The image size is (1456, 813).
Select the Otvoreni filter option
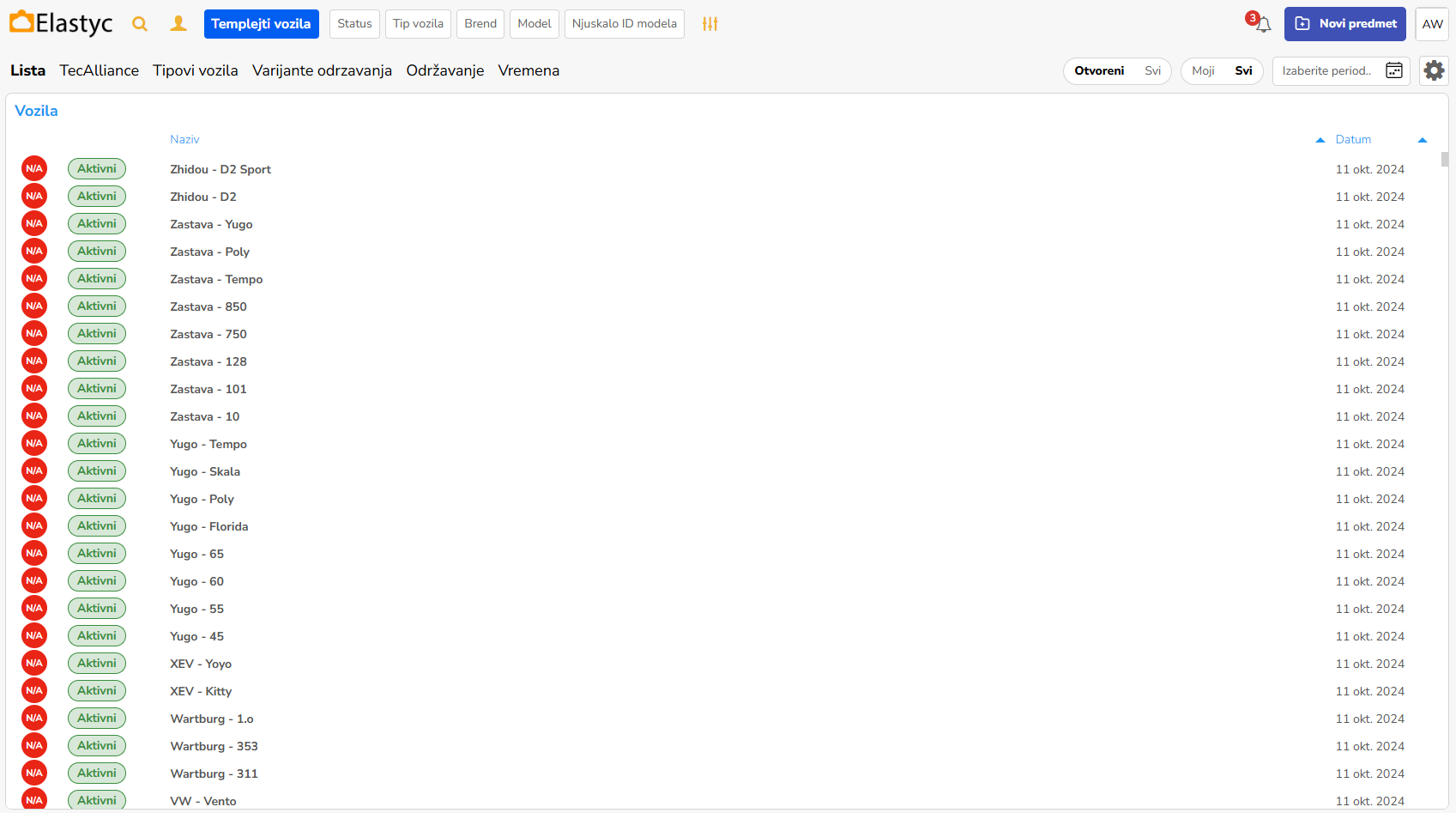(1099, 70)
